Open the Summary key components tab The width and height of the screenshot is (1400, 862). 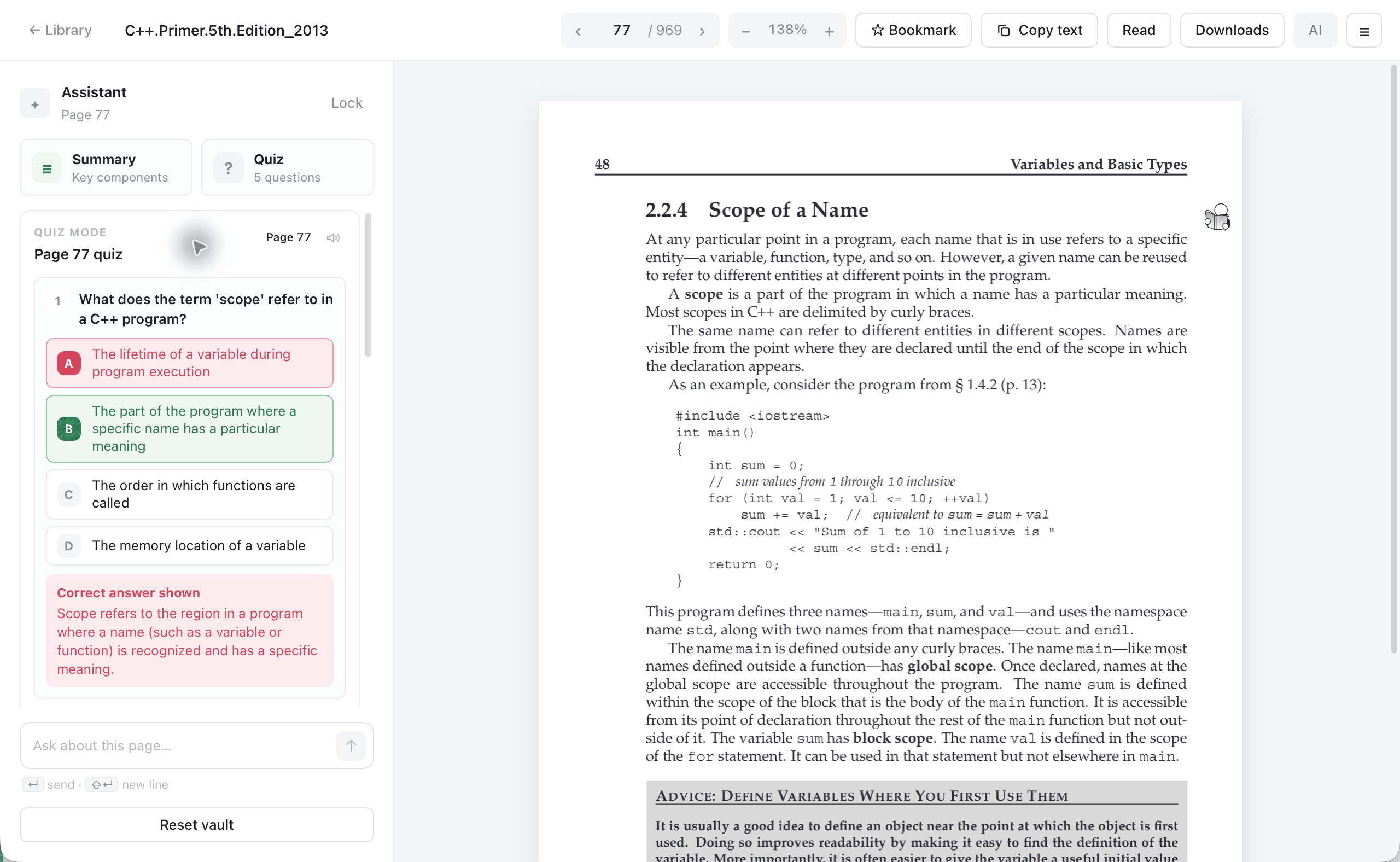[106, 167]
